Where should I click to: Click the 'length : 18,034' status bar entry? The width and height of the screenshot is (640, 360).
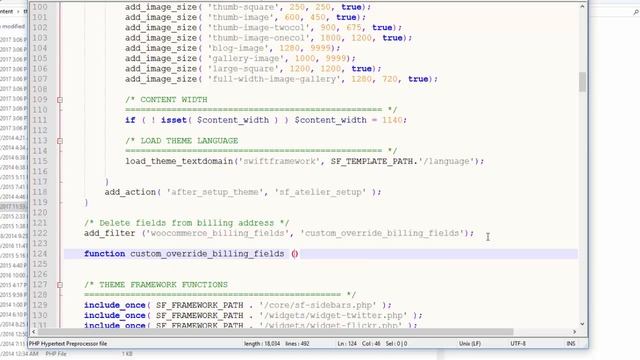(x=262, y=344)
